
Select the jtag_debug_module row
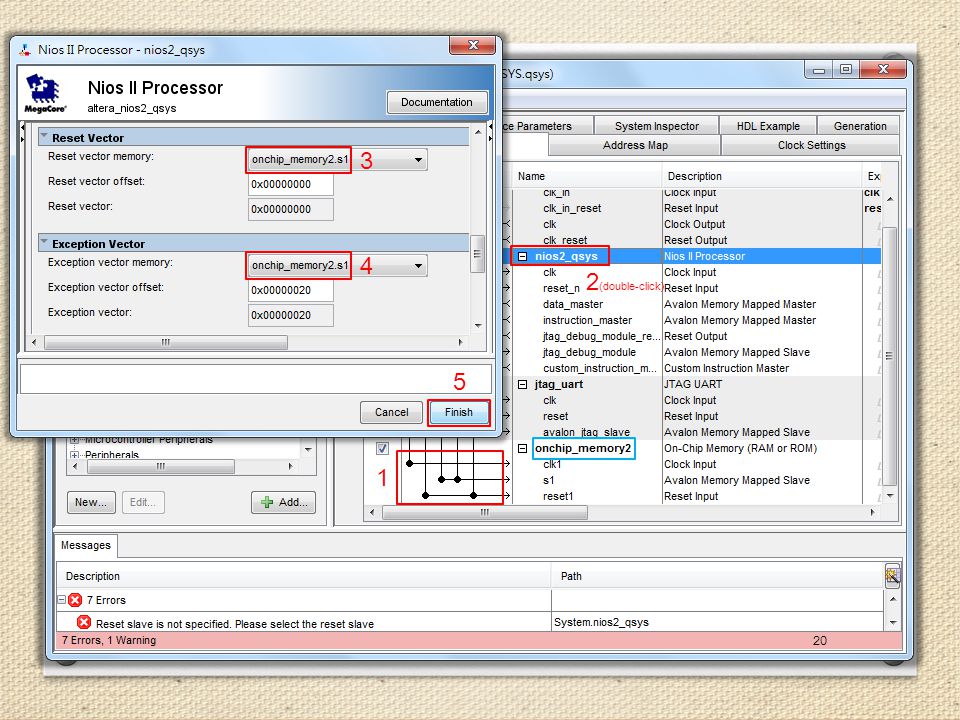pyautogui.click(x=696, y=353)
